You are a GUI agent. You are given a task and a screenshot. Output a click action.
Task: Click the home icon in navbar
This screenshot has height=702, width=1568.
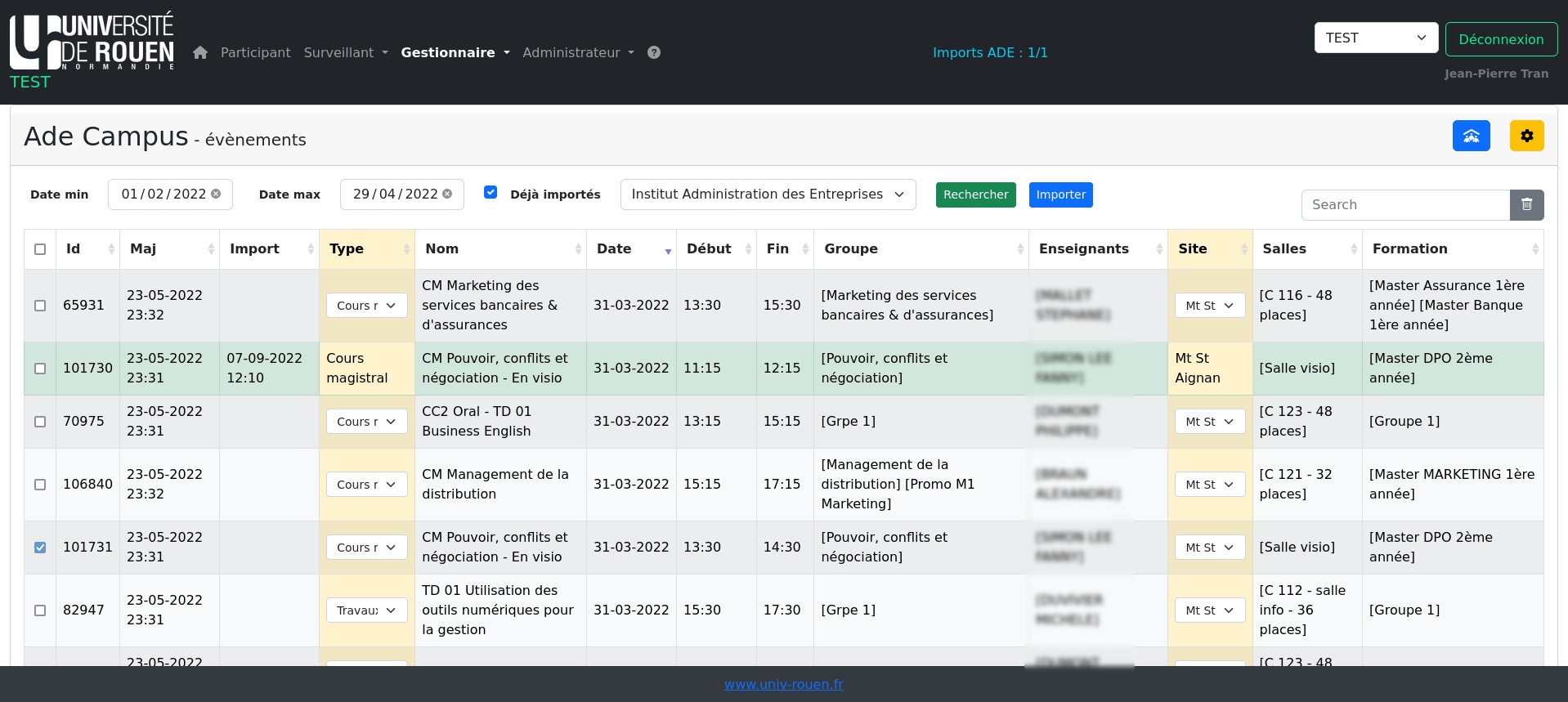200,52
